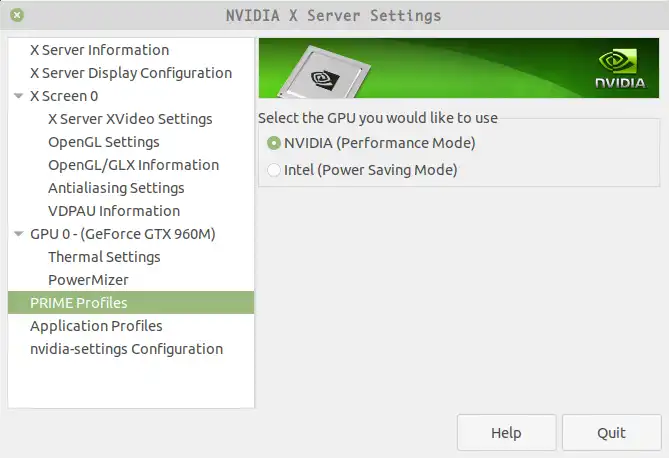Open Antialiasing Settings
669x458 pixels.
point(116,188)
